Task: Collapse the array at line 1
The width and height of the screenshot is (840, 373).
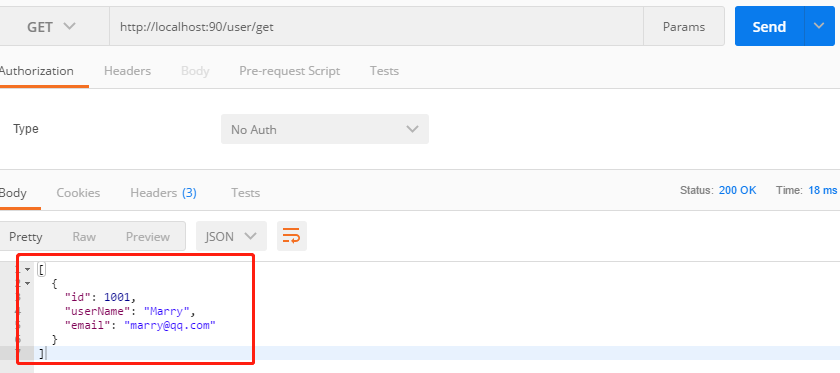Action: [x=28, y=269]
